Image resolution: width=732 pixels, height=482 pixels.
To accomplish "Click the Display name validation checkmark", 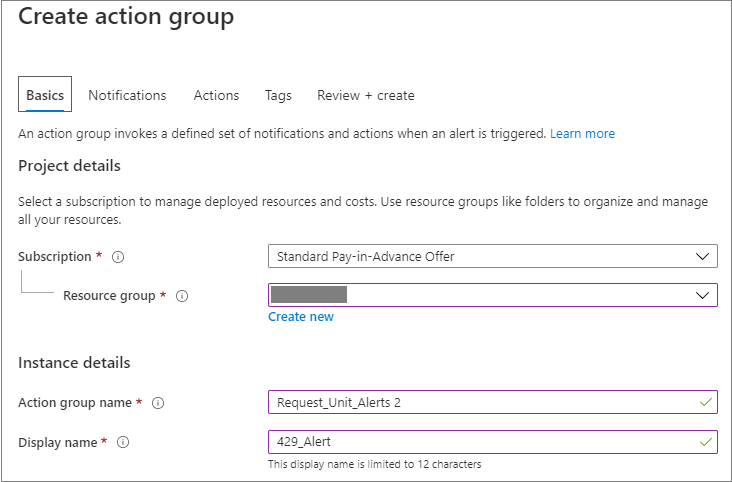I will coord(707,441).
